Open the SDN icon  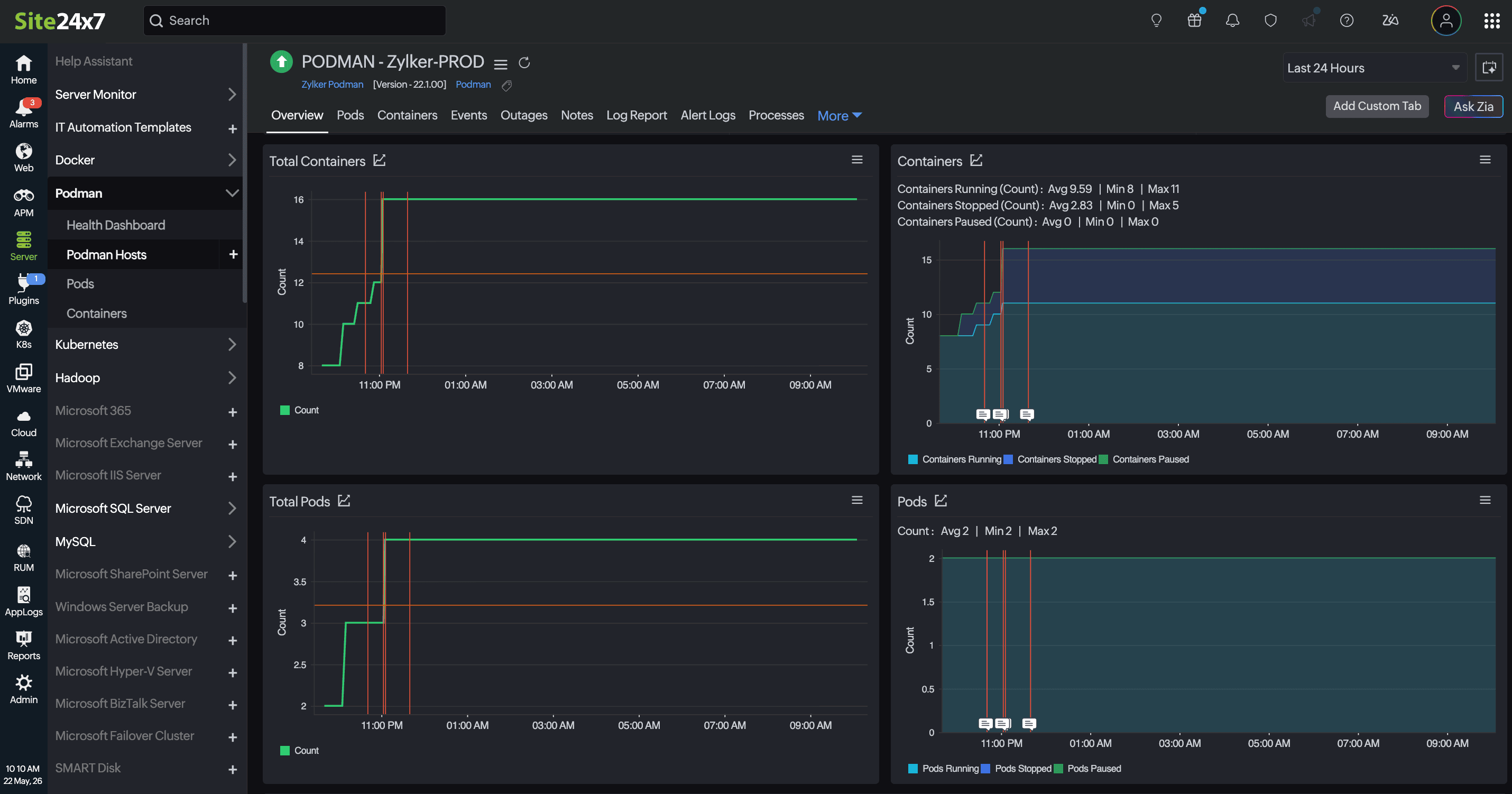click(x=23, y=511)
